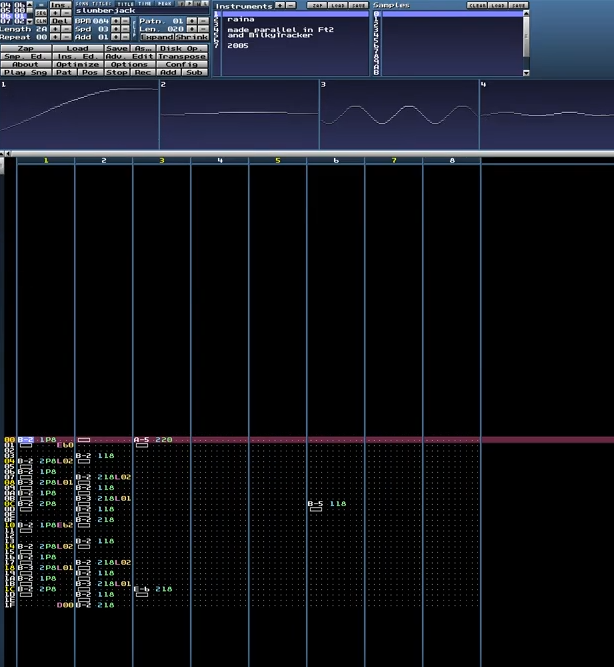Open the Options panel
The height and width of the screenshot is (667, 614).
tap(129, 64)
